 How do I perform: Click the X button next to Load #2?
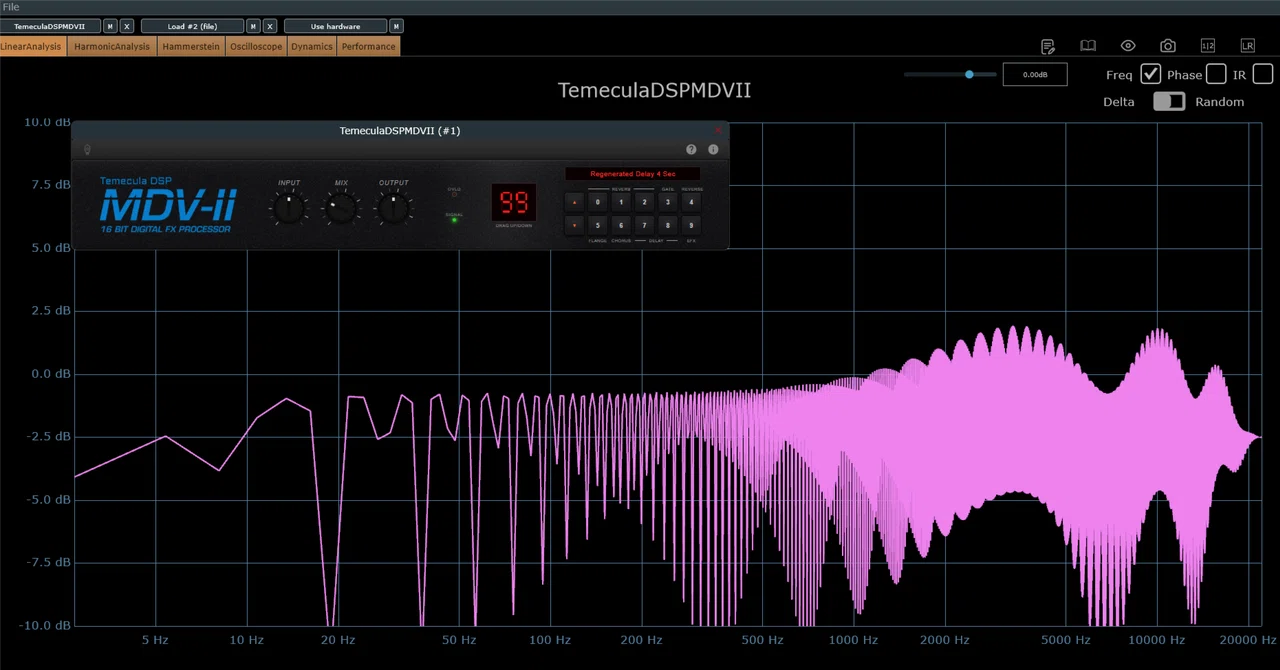pos(270,26)
